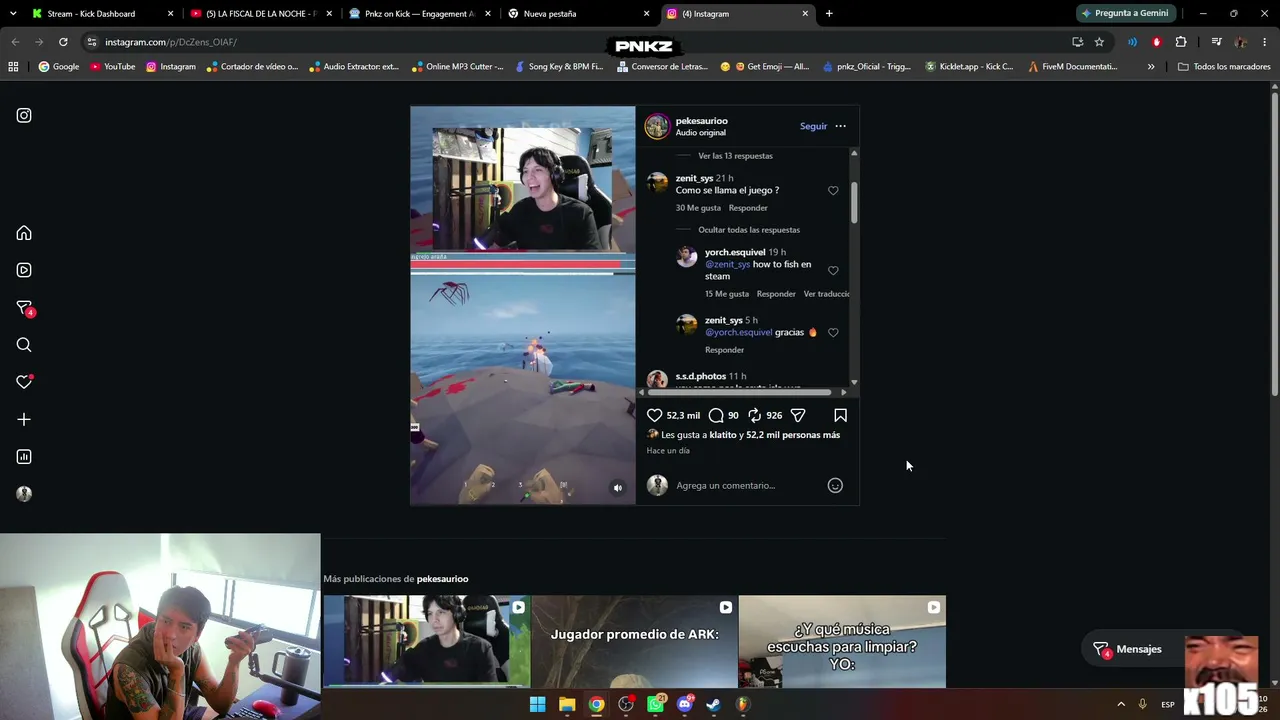
Task: Open the 52,2 mil personas más likes list
Action: pyautogui.click(x=793, y=435)
